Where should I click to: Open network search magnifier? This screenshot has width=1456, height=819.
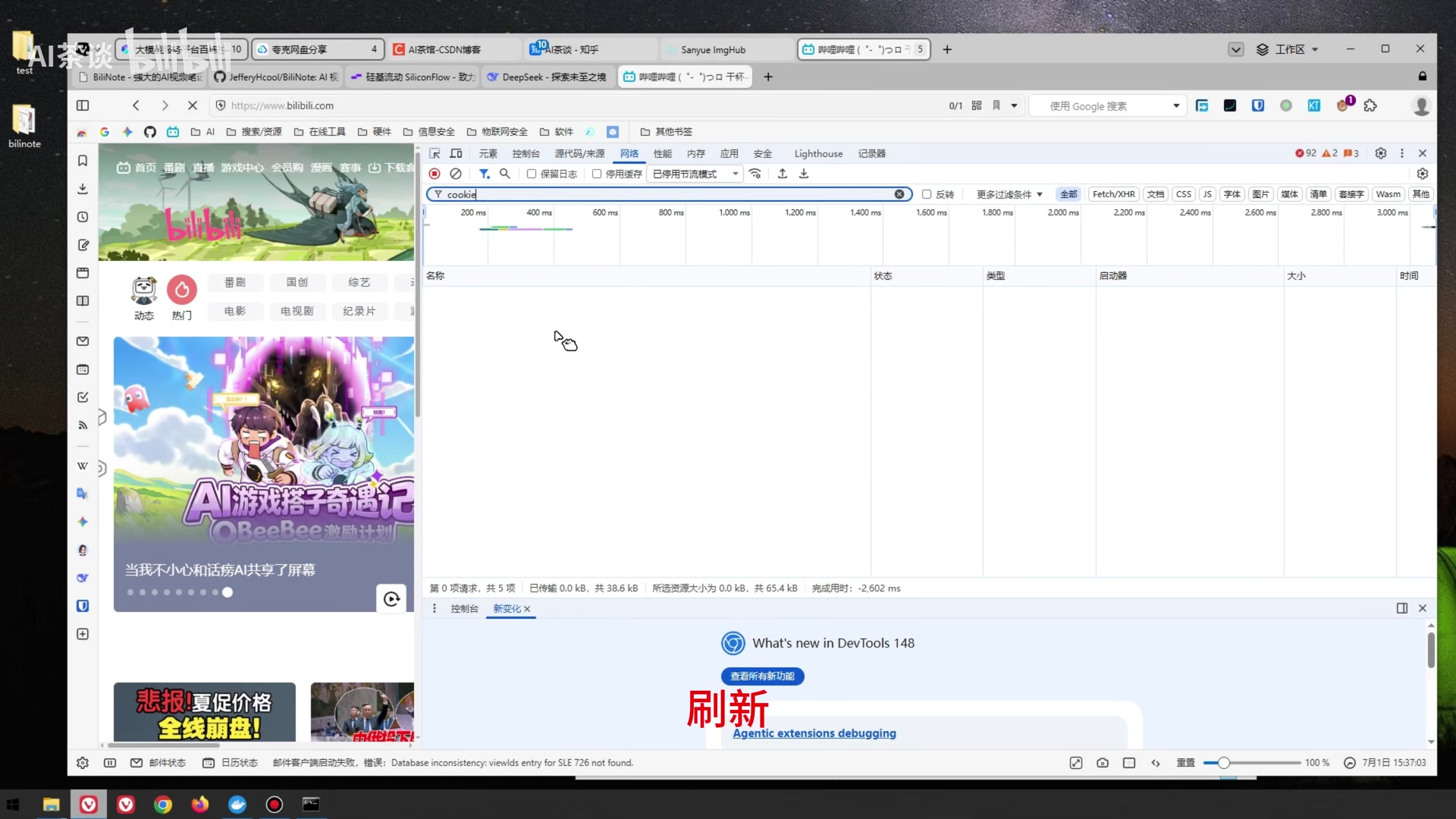click(505, 174)
